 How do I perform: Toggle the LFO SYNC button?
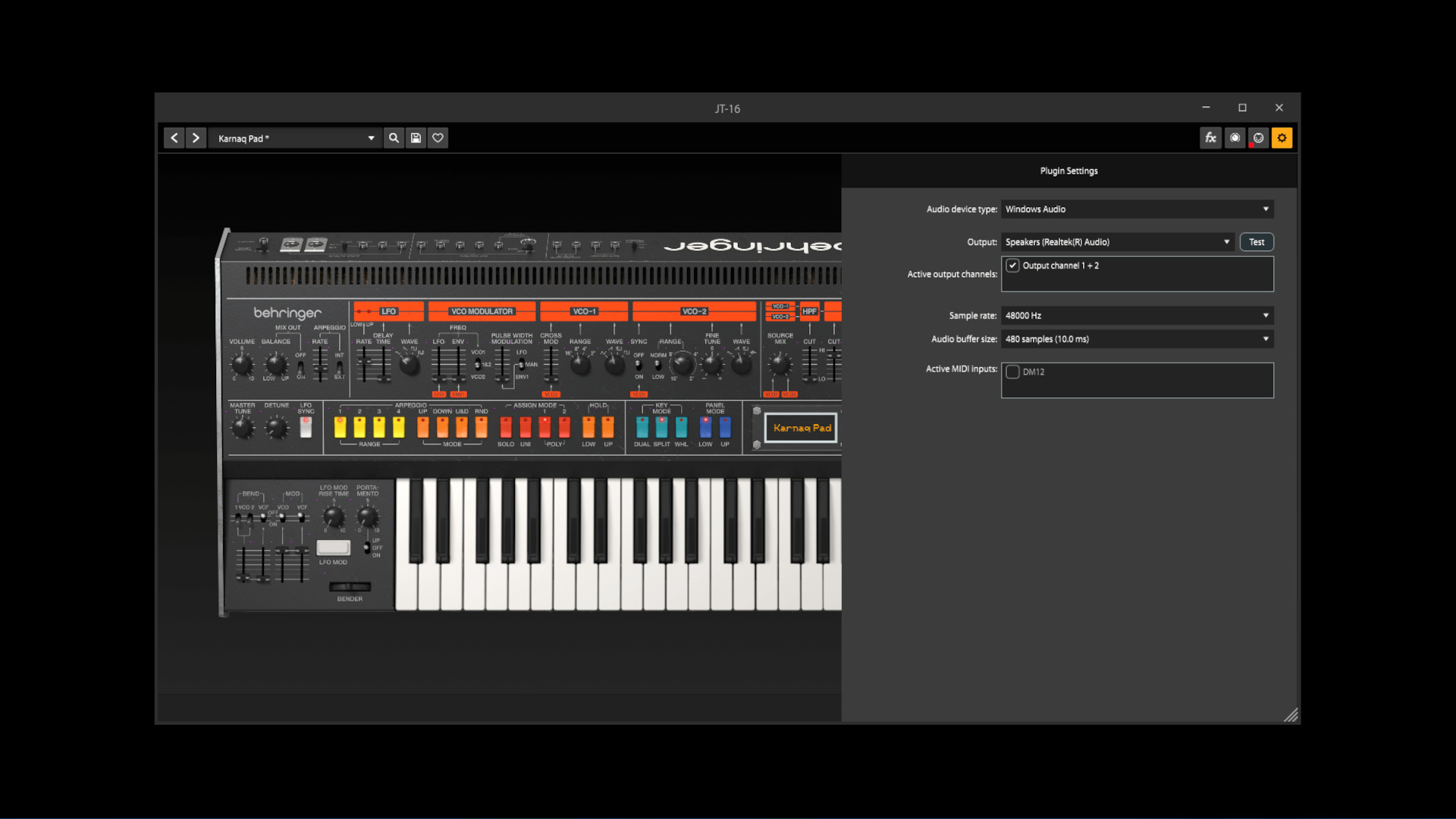(x=306, y=427)
